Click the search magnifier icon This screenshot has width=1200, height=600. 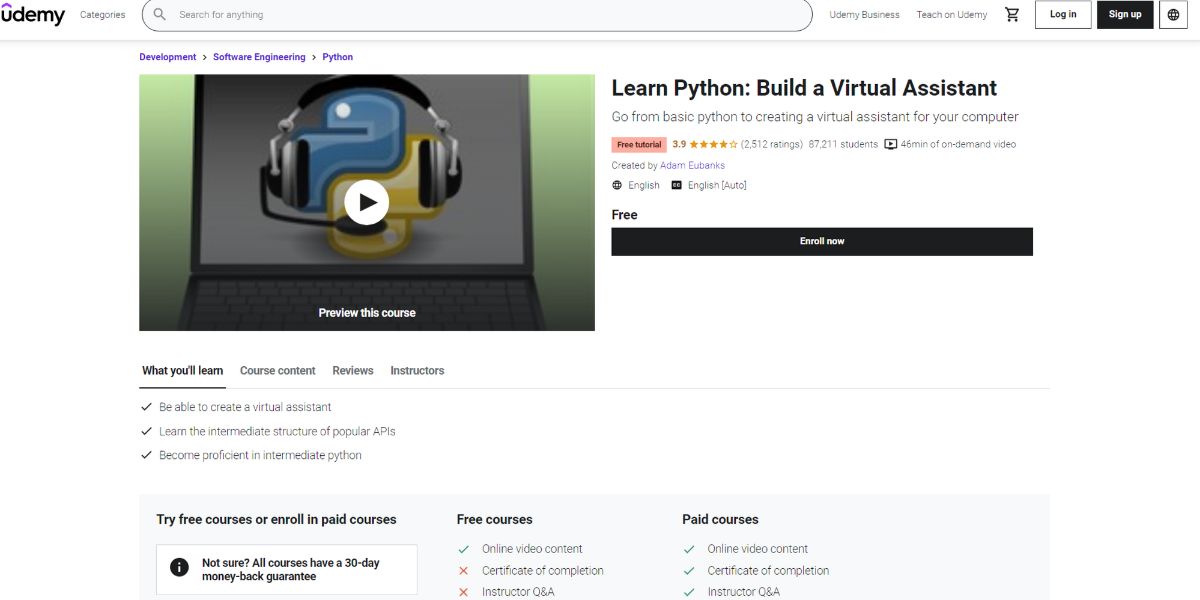pyautogui.click(x=159, y=14)
